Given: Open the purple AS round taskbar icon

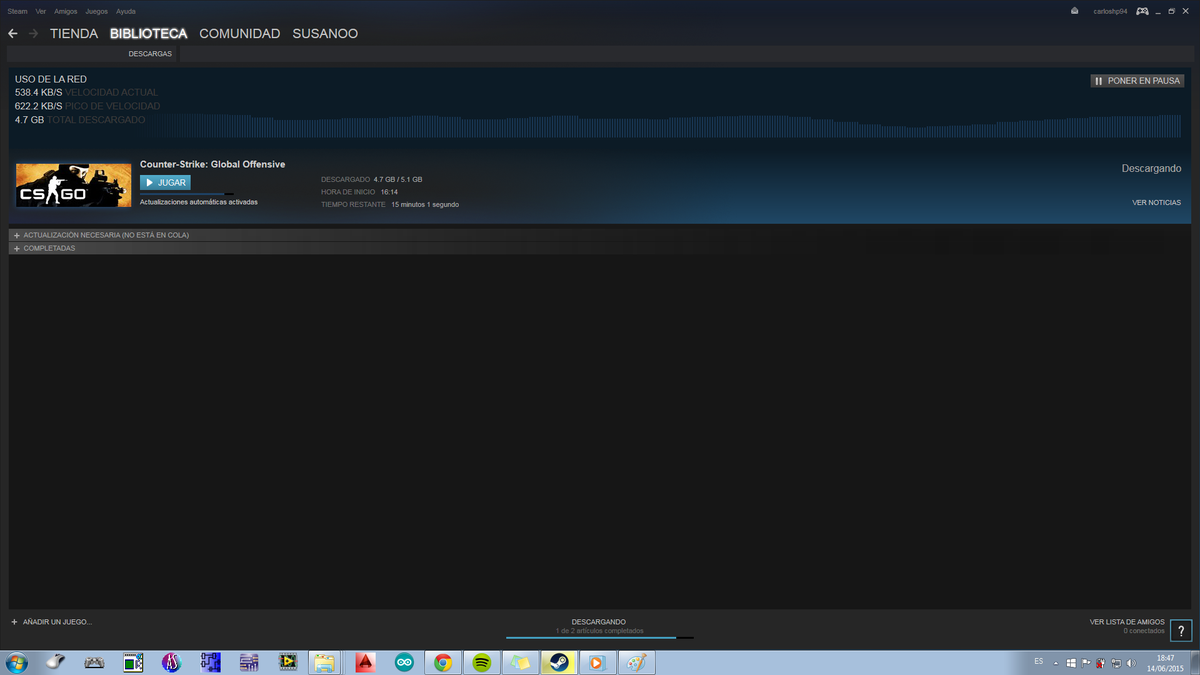Looking at the screenshot, I should pos(171,662).
